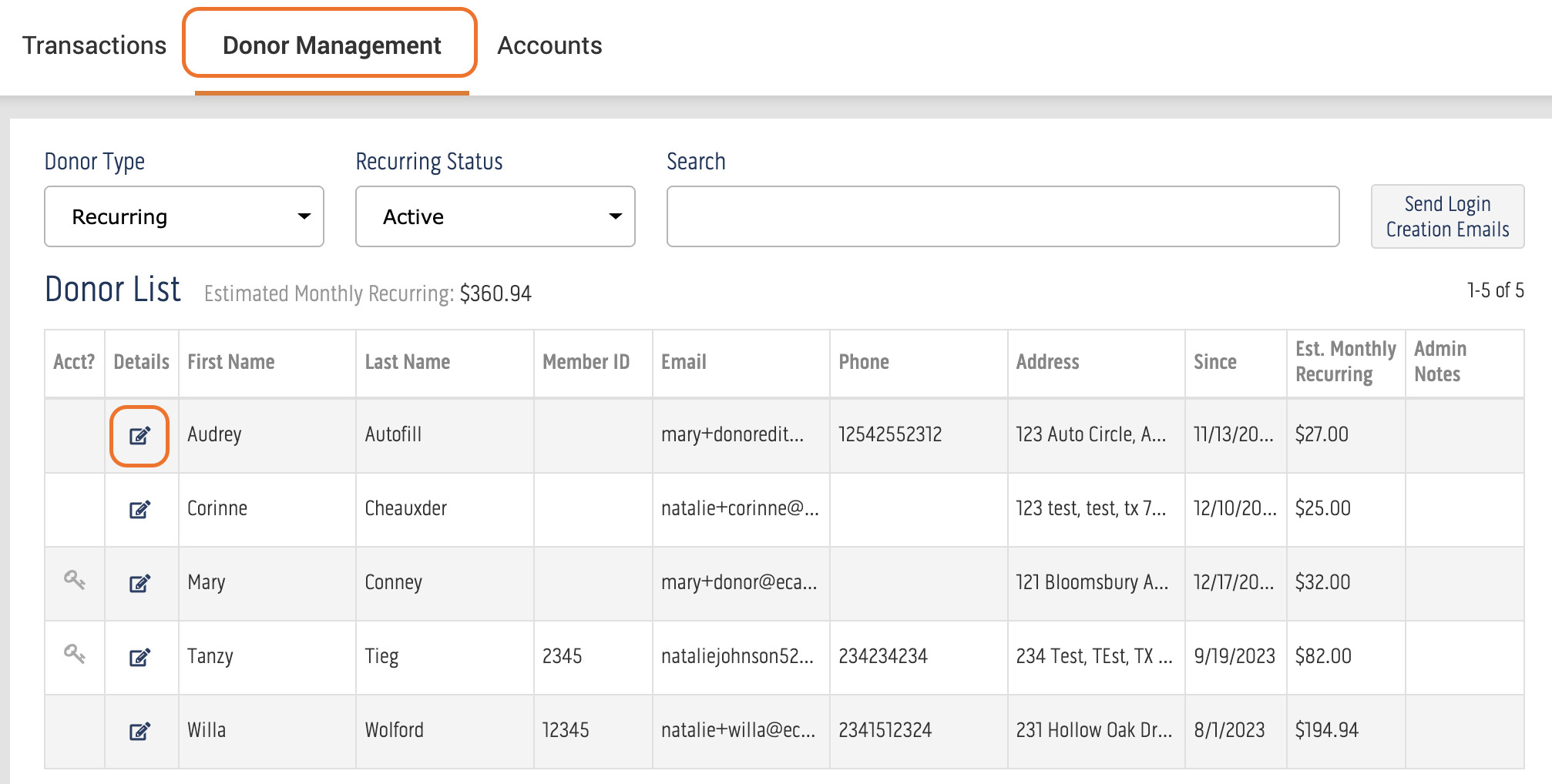
Task: Expand the Donor Type dropdown
Action: [184, 216]
